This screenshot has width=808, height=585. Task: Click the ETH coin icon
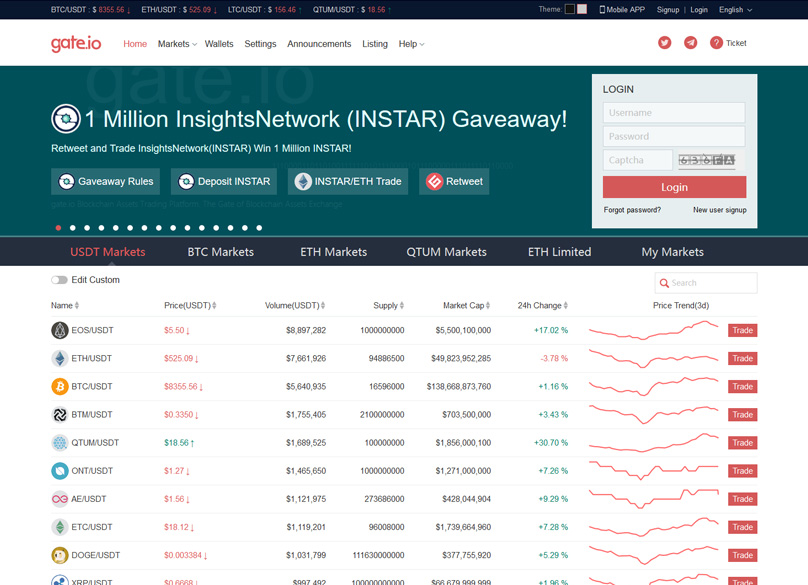pyautogui.click(x=60, y=358)
